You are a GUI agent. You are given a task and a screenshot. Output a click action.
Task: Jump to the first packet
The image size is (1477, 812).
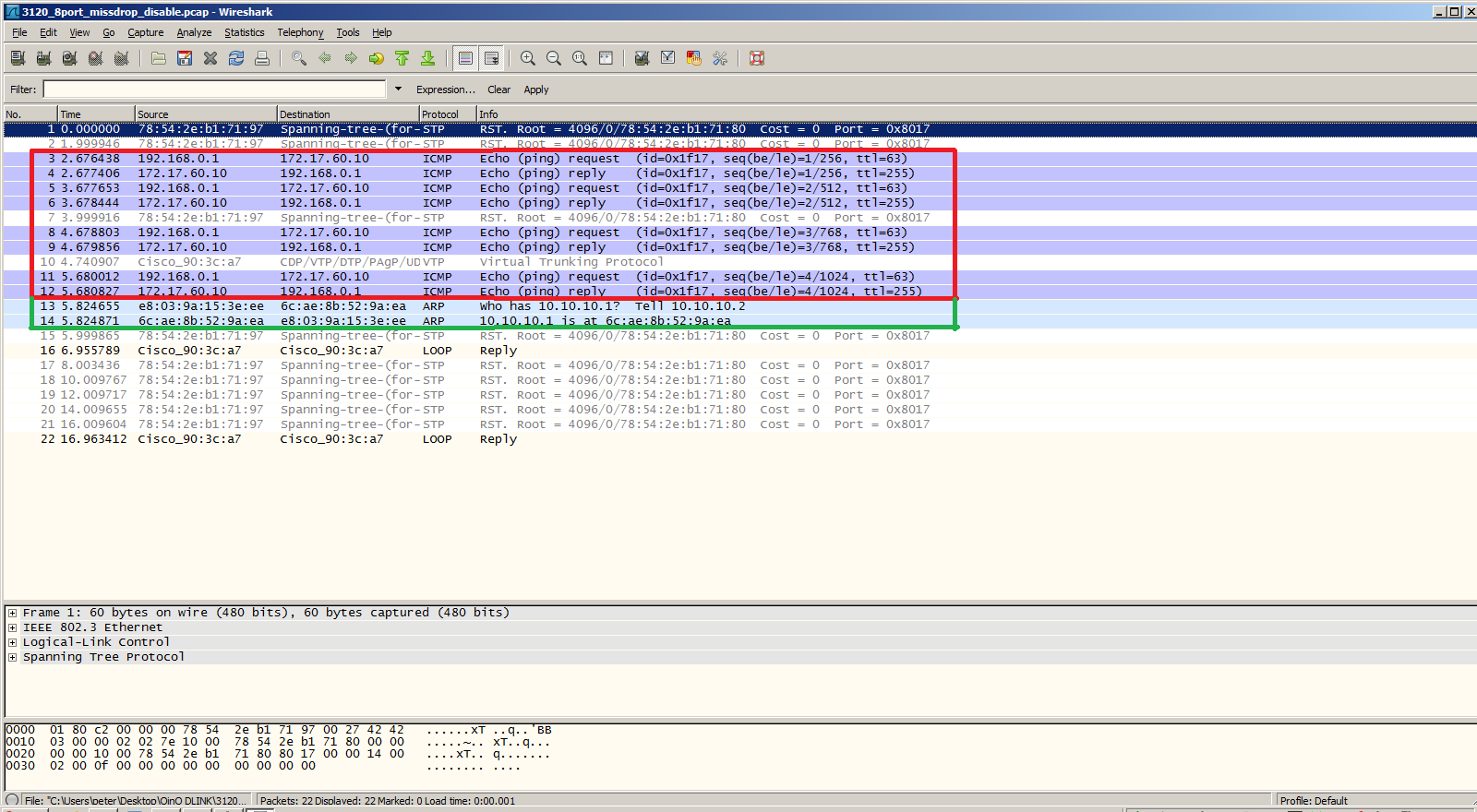(402, 58)
